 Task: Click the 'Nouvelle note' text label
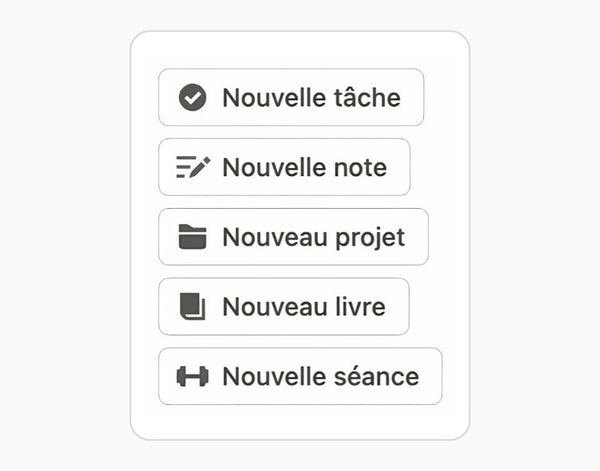point(305,168)
